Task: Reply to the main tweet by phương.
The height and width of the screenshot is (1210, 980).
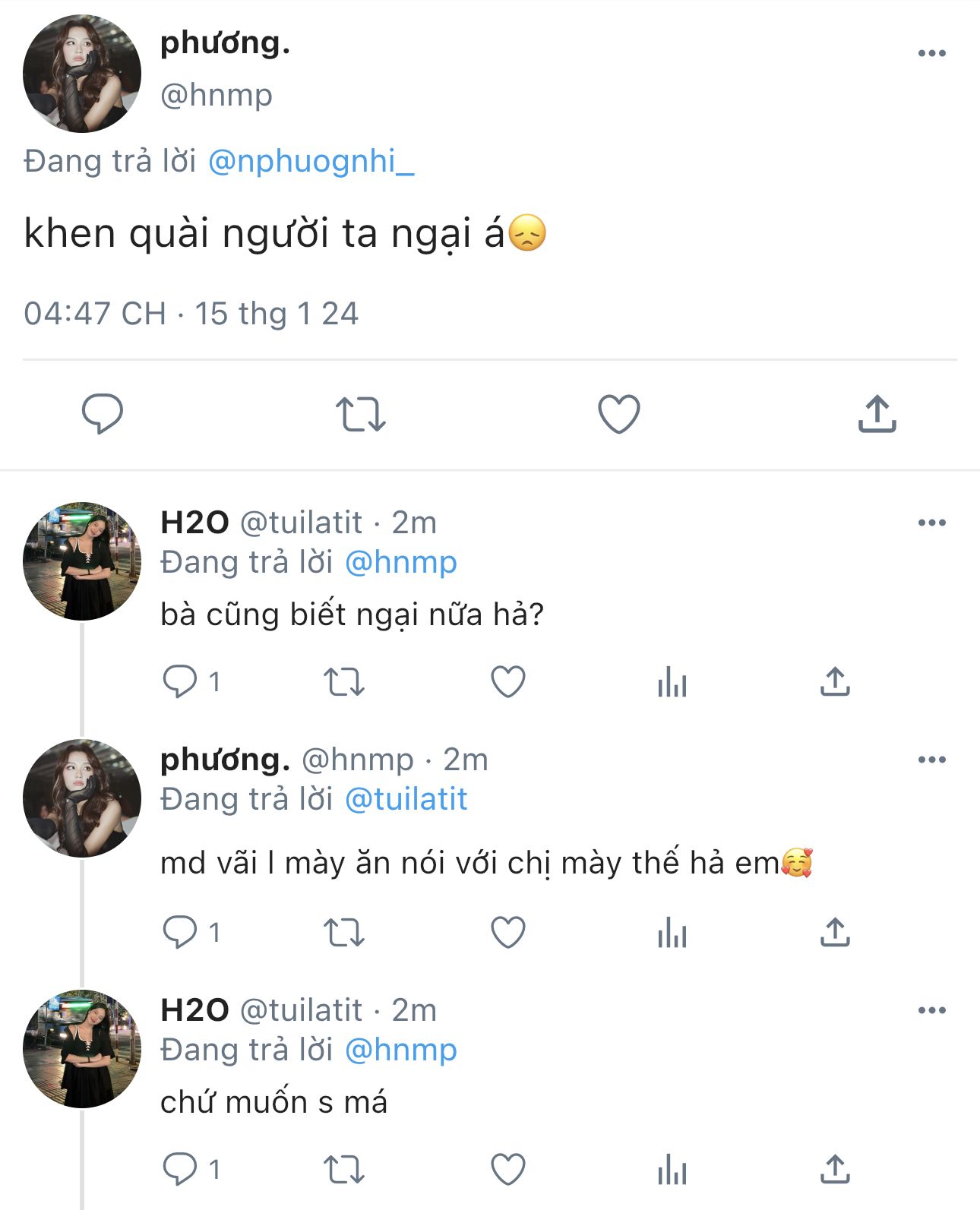Action: coord(103,414)
